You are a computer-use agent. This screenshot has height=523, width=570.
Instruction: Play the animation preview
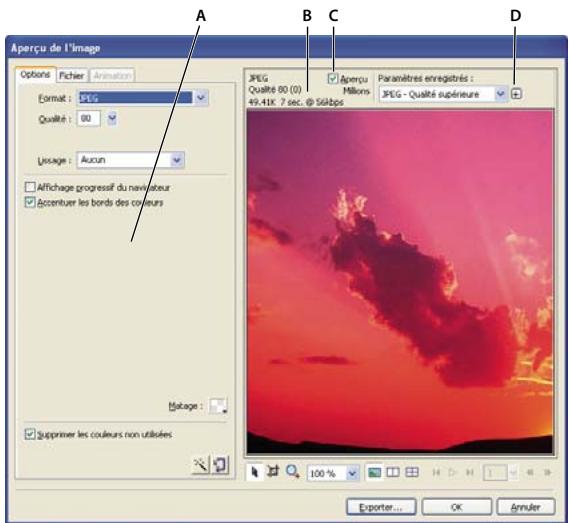click(x=453, y=472)
